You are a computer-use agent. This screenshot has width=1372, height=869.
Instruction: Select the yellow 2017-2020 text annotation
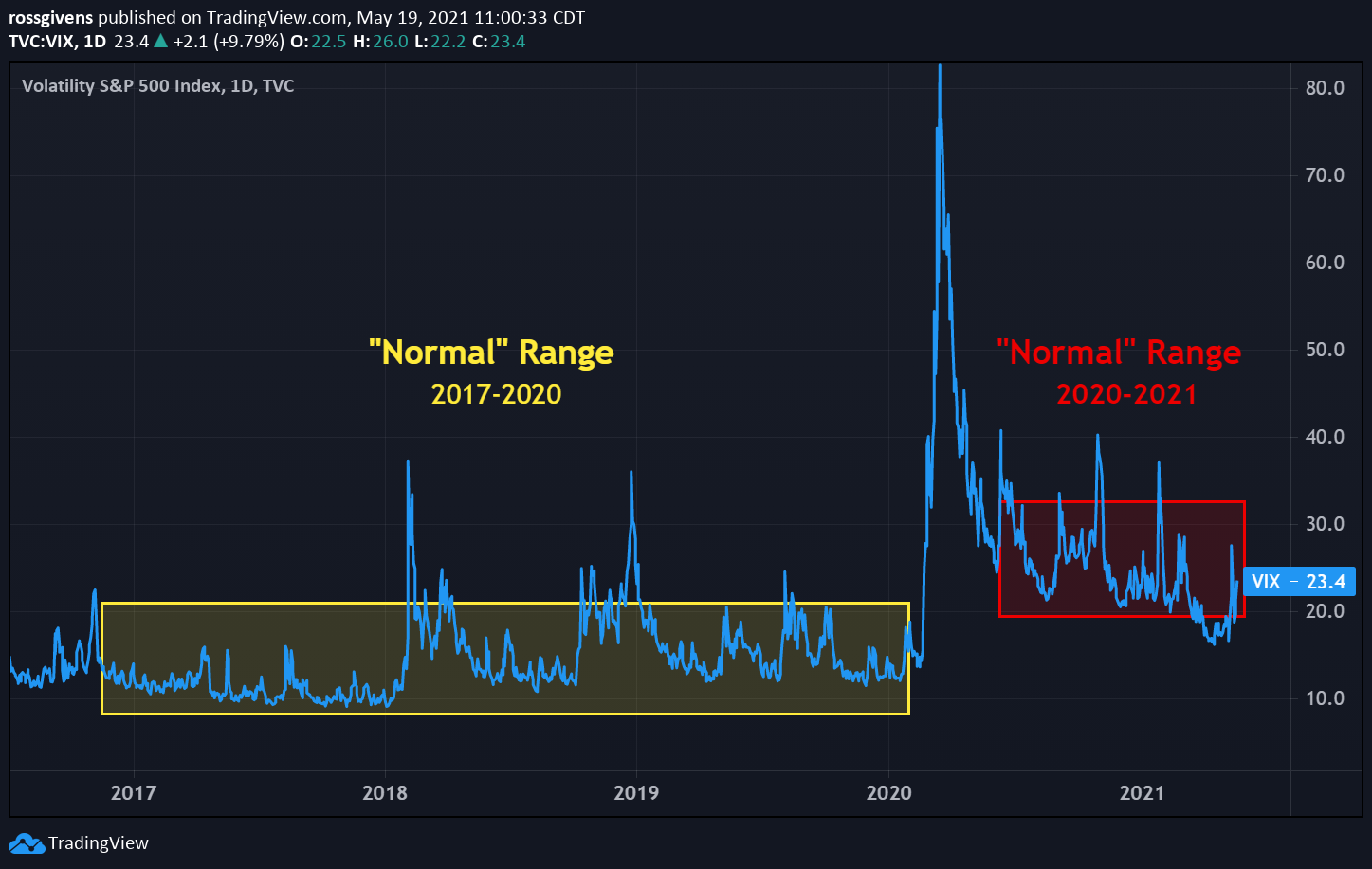tap(497, 393)
